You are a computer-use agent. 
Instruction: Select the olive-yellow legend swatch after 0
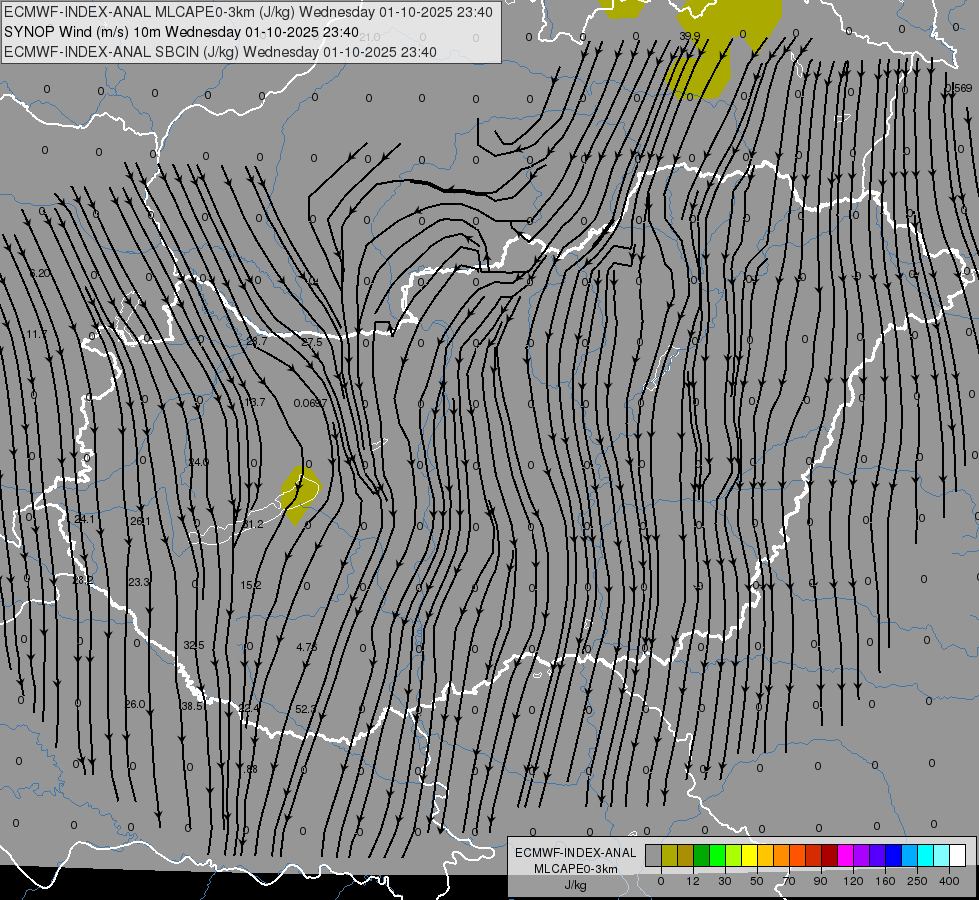(669, 855)
